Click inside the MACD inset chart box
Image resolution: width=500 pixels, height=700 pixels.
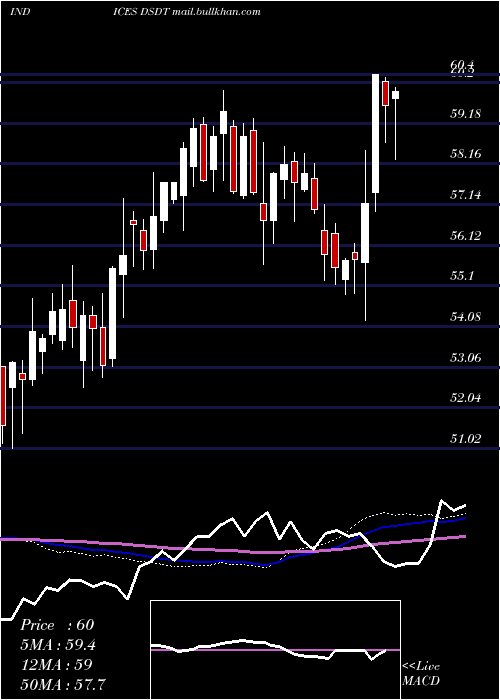tap(275, 650)
